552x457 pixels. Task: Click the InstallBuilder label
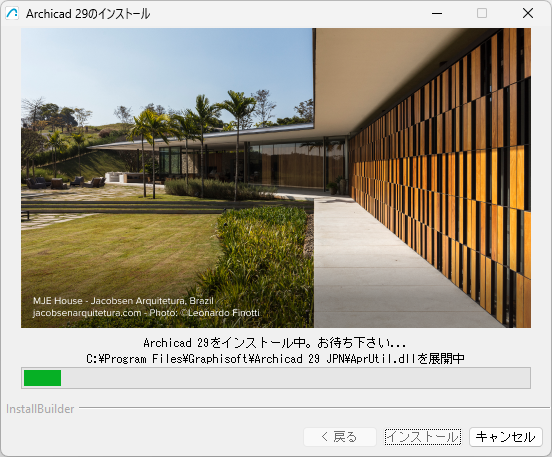(40, 409)
